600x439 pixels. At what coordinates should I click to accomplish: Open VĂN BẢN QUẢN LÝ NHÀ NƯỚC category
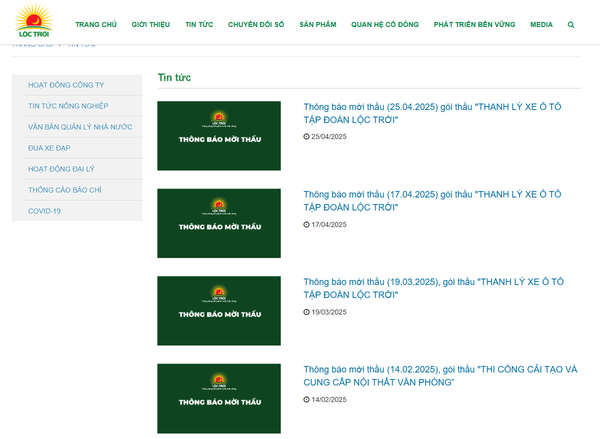point(79,127)
